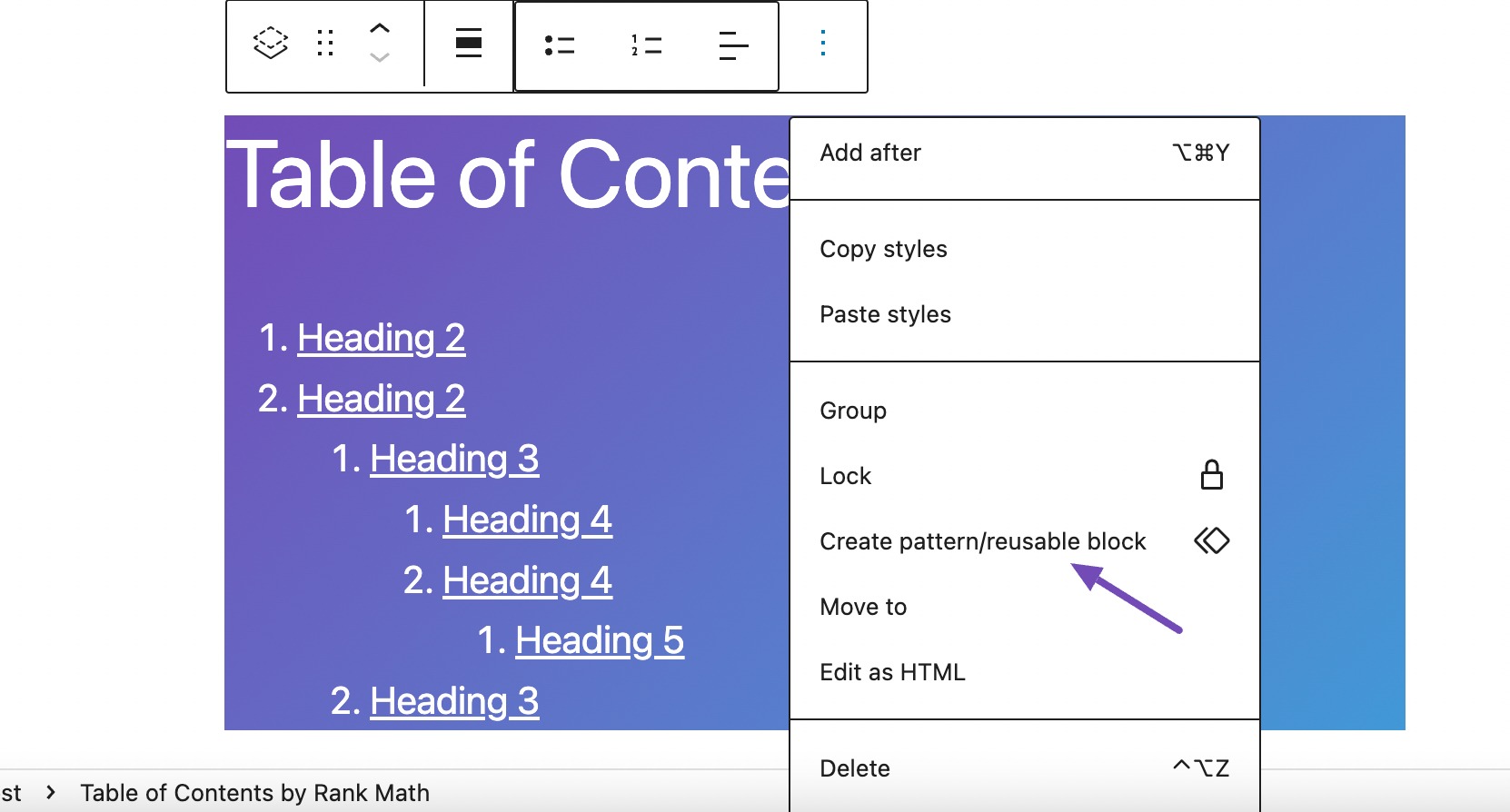
Task: Move block down with the down chevron
Action: tap(380, 57)
